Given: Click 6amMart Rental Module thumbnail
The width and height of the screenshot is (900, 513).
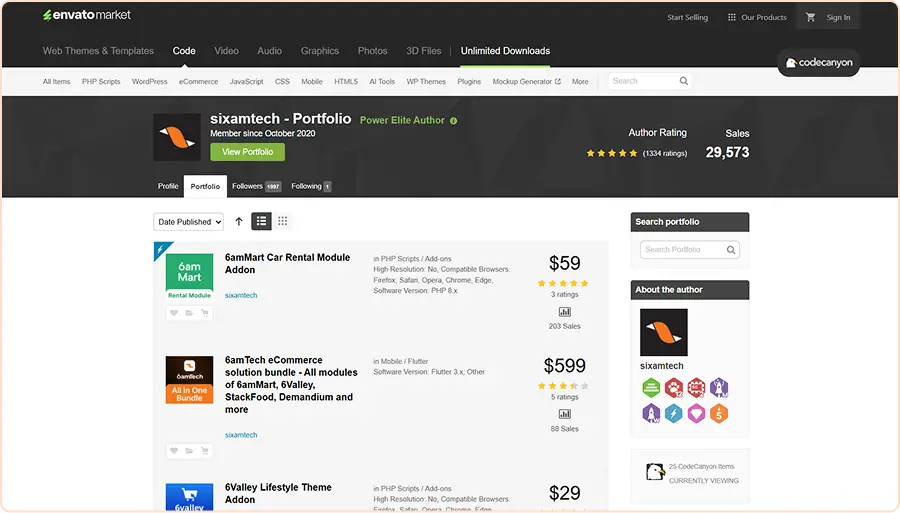Looking at the screenshot, I should [x=189, y=277].
